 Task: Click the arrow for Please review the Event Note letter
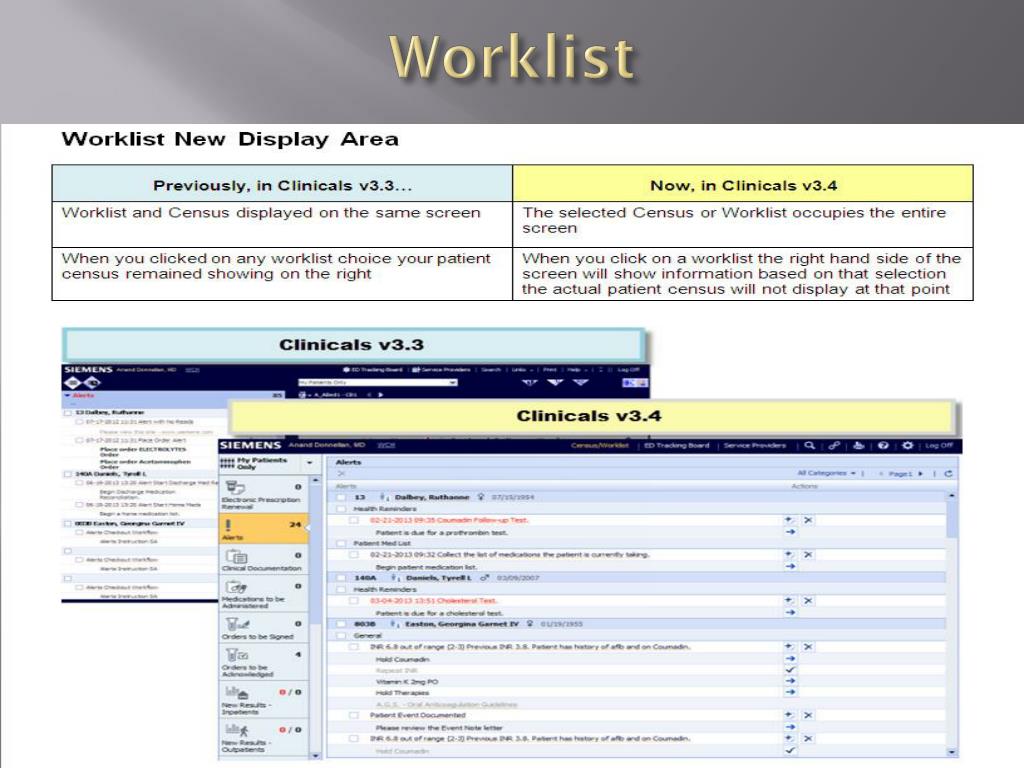[x=790, y=727]
